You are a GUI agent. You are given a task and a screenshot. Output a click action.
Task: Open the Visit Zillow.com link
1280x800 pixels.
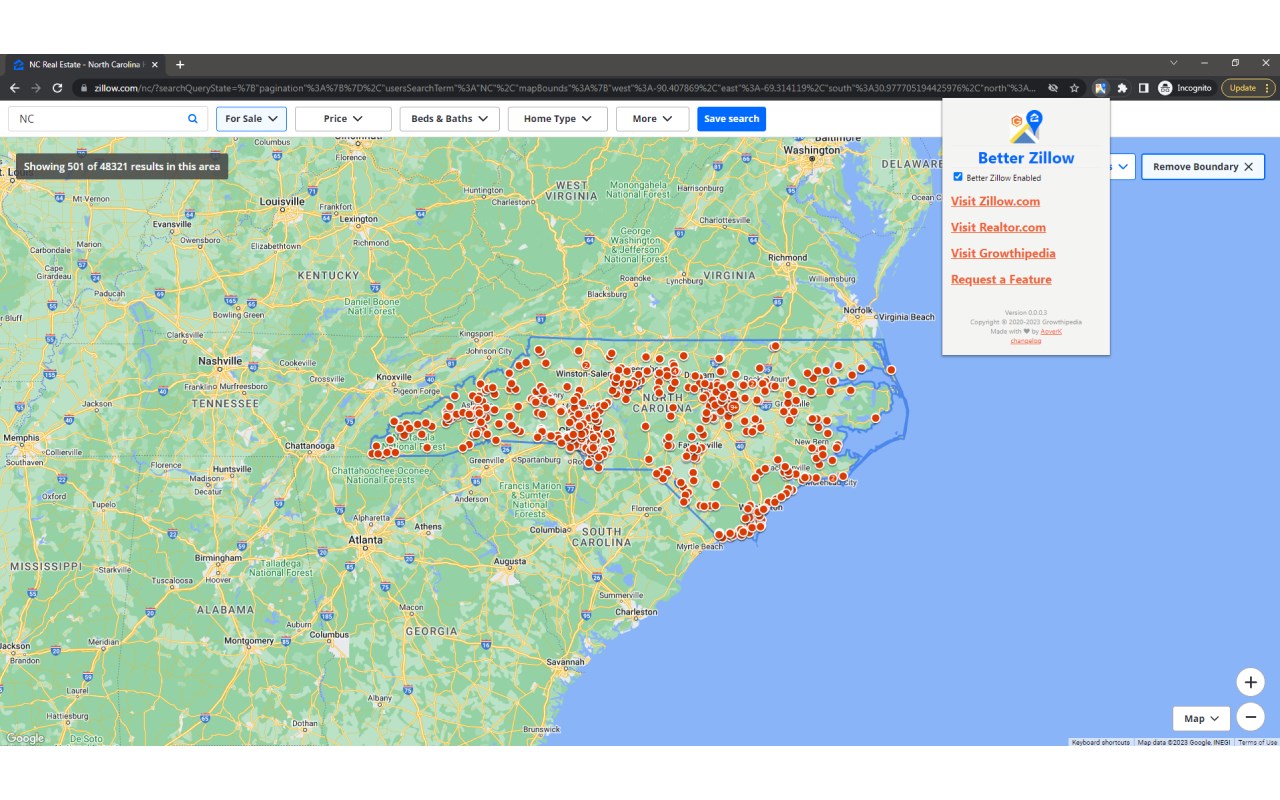tap(995, 201)
